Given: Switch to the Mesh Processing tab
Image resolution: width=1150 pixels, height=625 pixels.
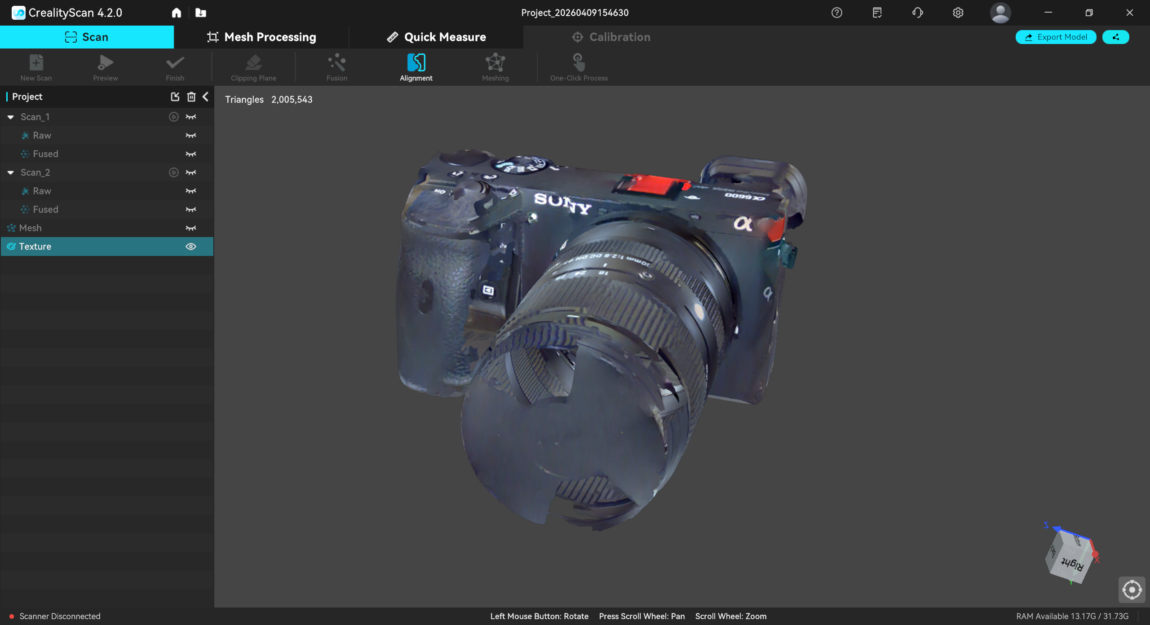Looking at the screenshot, I should click(261, 37).
